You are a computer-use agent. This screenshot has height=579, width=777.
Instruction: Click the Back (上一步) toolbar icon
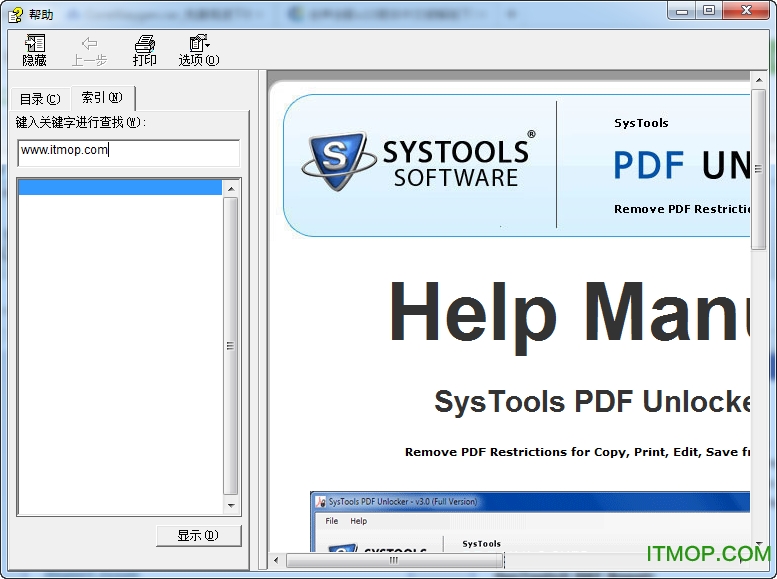tap(89, 50)
